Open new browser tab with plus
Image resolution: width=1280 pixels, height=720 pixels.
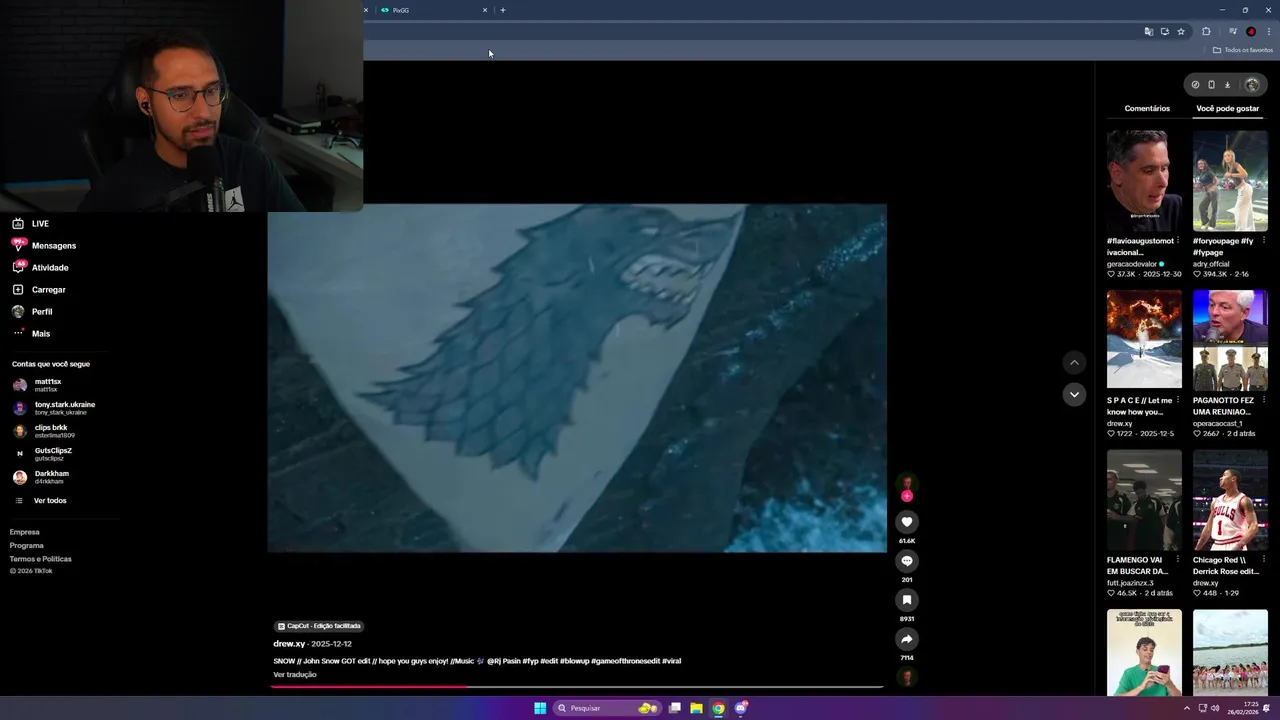click(x=503, y=10)
